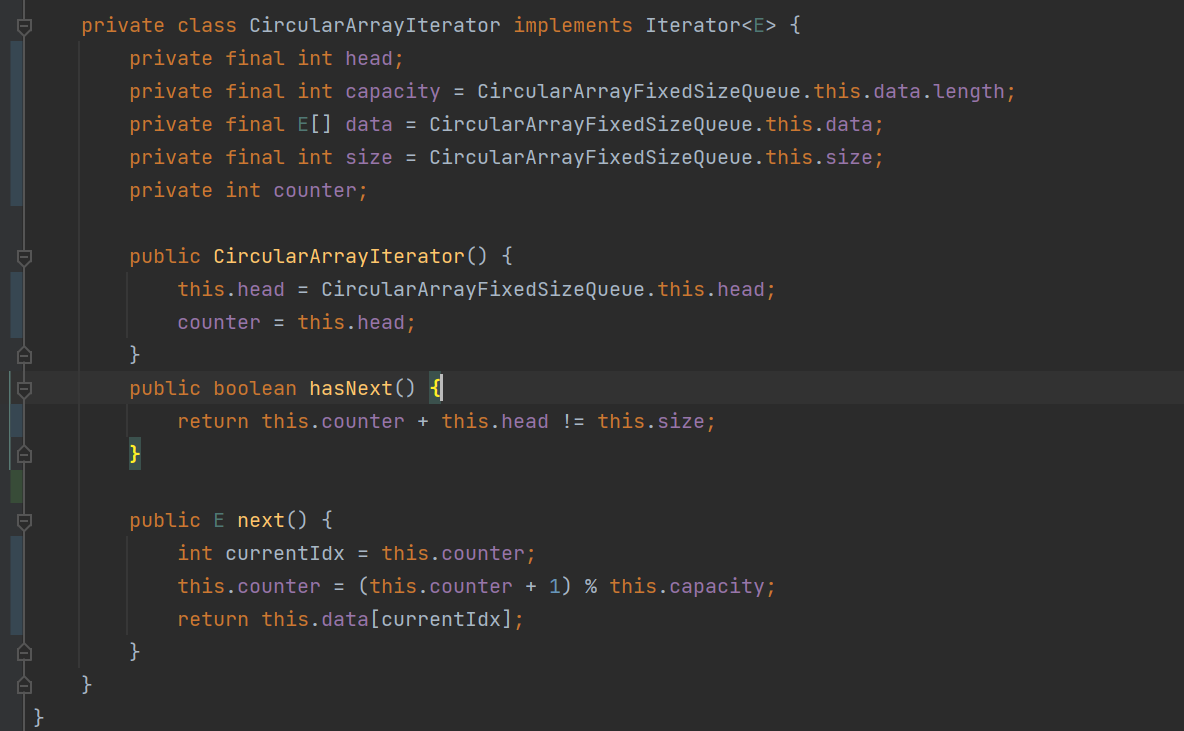This screenshot has width=1184, height=731.
Task: Collapse the hasNext method fold marker
Action: 25,389
